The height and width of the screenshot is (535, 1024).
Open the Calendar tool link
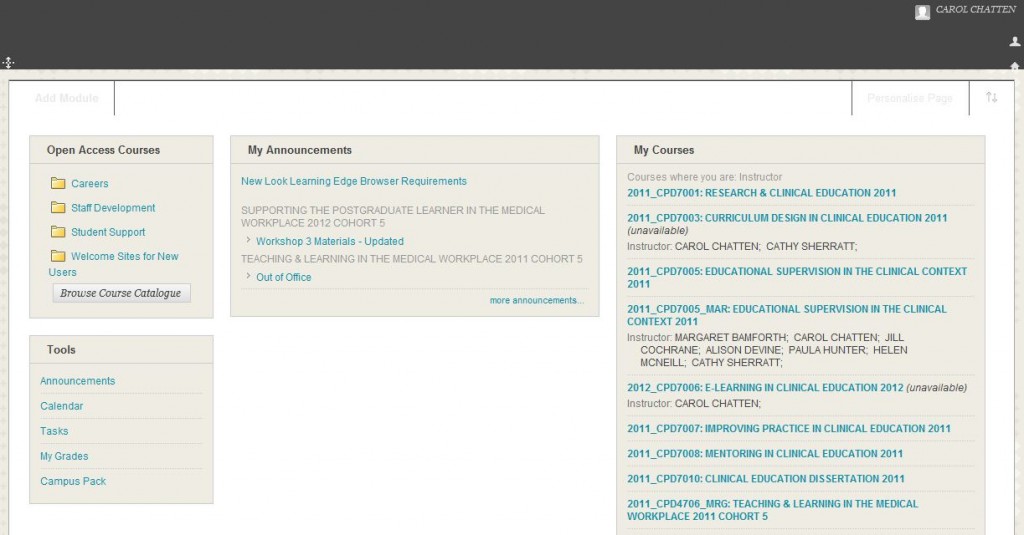click(x=62, y=406)
